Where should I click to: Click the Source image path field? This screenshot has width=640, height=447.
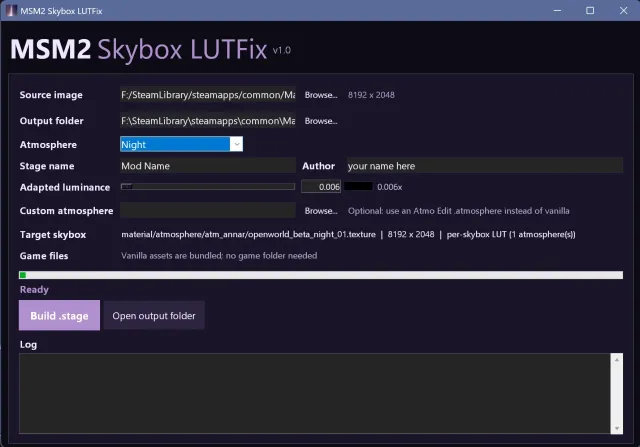point(208,95)
